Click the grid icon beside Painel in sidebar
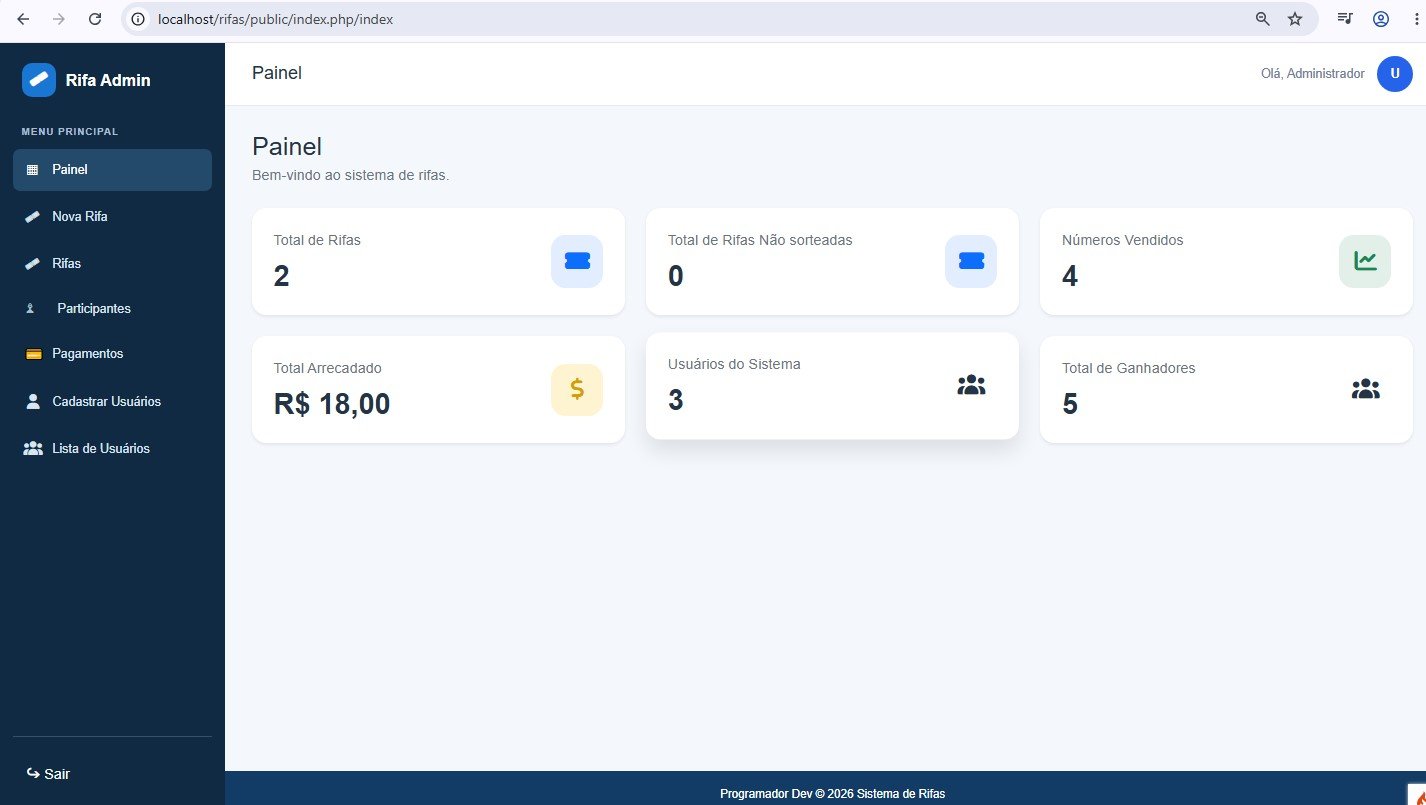The height and width of the screenshot is (805, 1426). click(31, 170)
